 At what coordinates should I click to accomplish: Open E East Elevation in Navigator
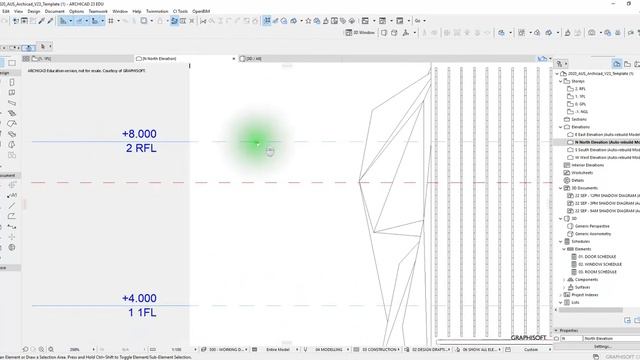tap(604, 135)
